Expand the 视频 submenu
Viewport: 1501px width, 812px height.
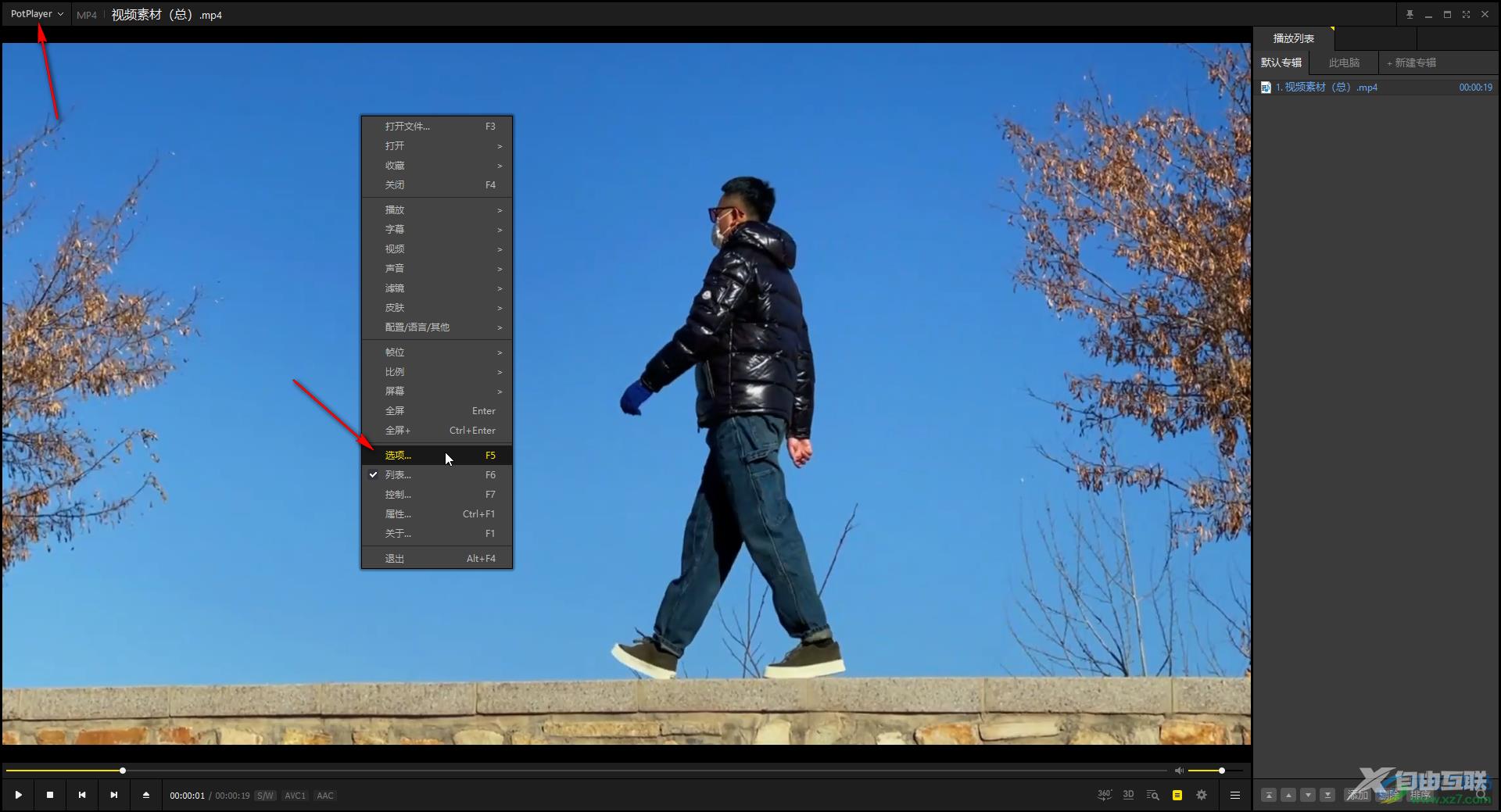click(437, 249)
